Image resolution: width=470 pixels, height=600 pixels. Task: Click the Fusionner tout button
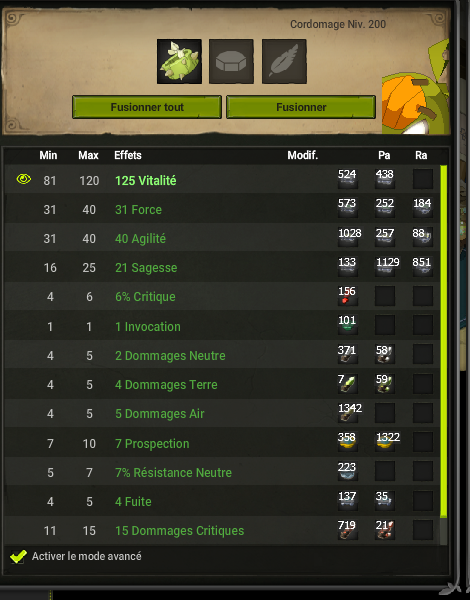[147, 107]
